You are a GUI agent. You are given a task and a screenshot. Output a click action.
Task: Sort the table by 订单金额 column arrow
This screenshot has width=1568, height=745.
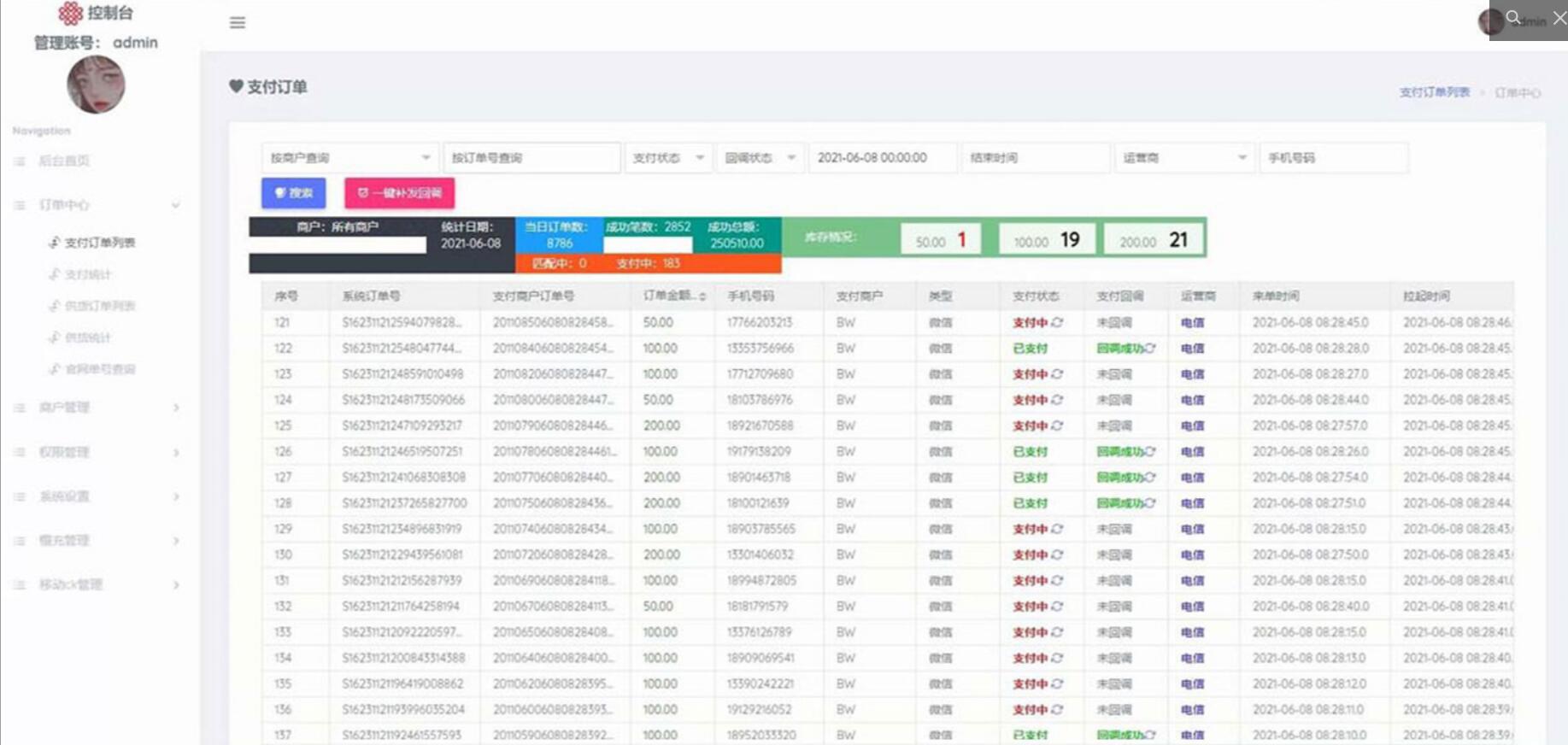tap(702, 296)
